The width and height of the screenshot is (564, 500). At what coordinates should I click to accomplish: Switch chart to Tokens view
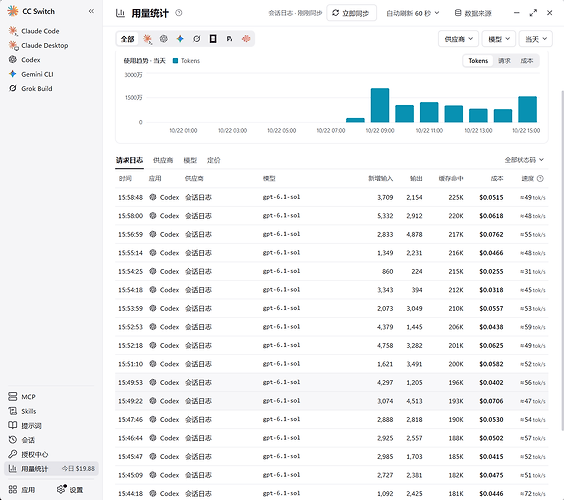(x=478, y=61)
